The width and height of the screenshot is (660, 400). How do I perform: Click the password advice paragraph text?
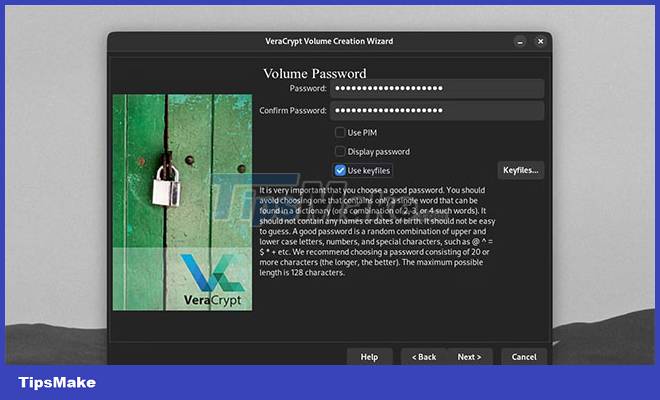(377, 231)
